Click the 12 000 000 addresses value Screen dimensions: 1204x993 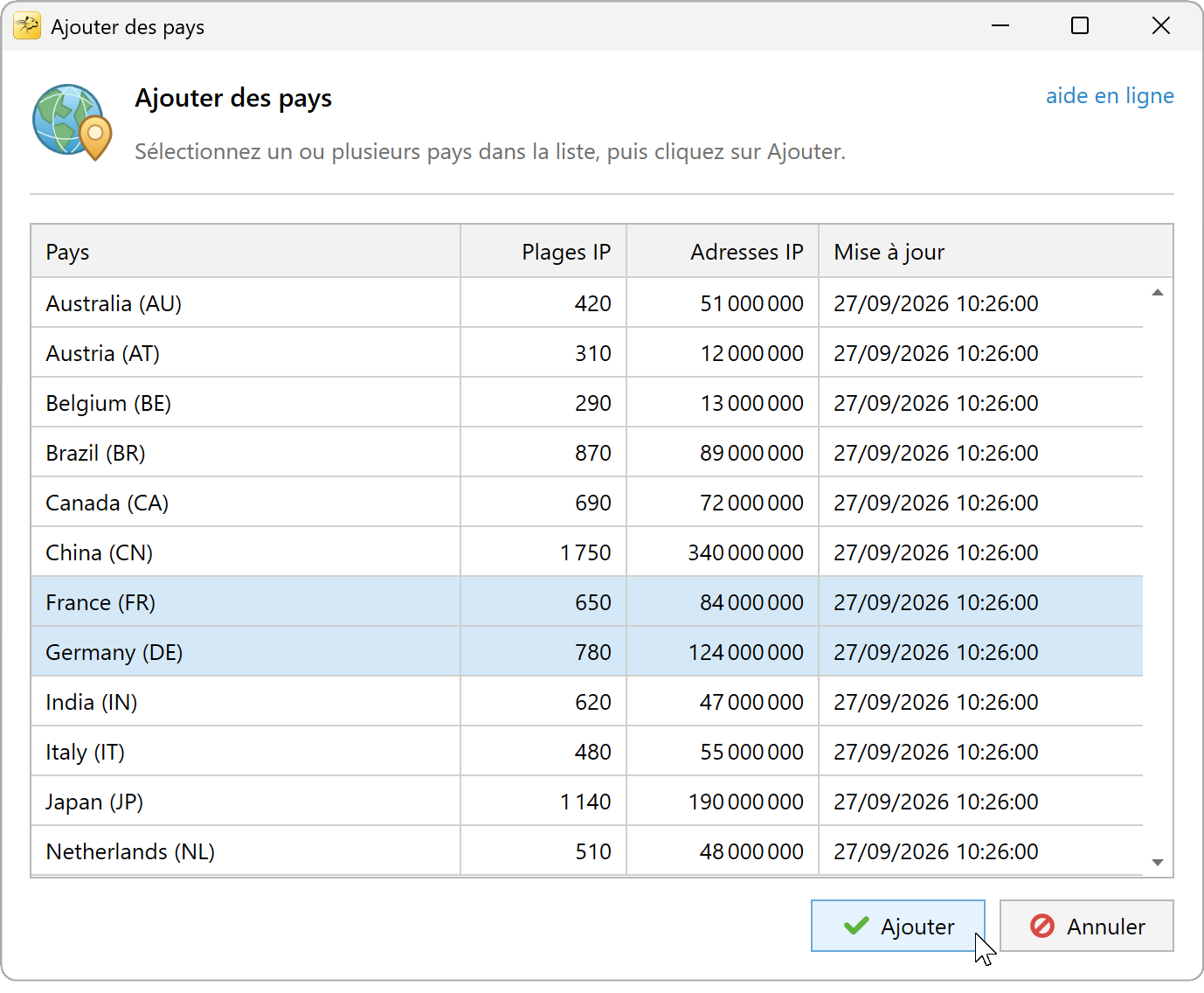click(x=751, y=353)
